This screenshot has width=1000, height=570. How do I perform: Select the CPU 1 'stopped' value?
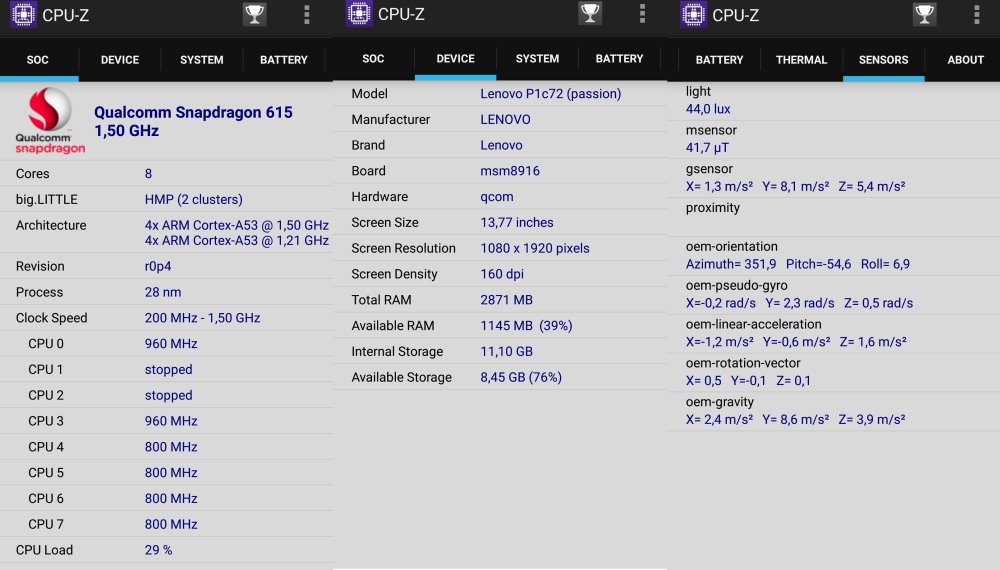(x=168, y=370)
